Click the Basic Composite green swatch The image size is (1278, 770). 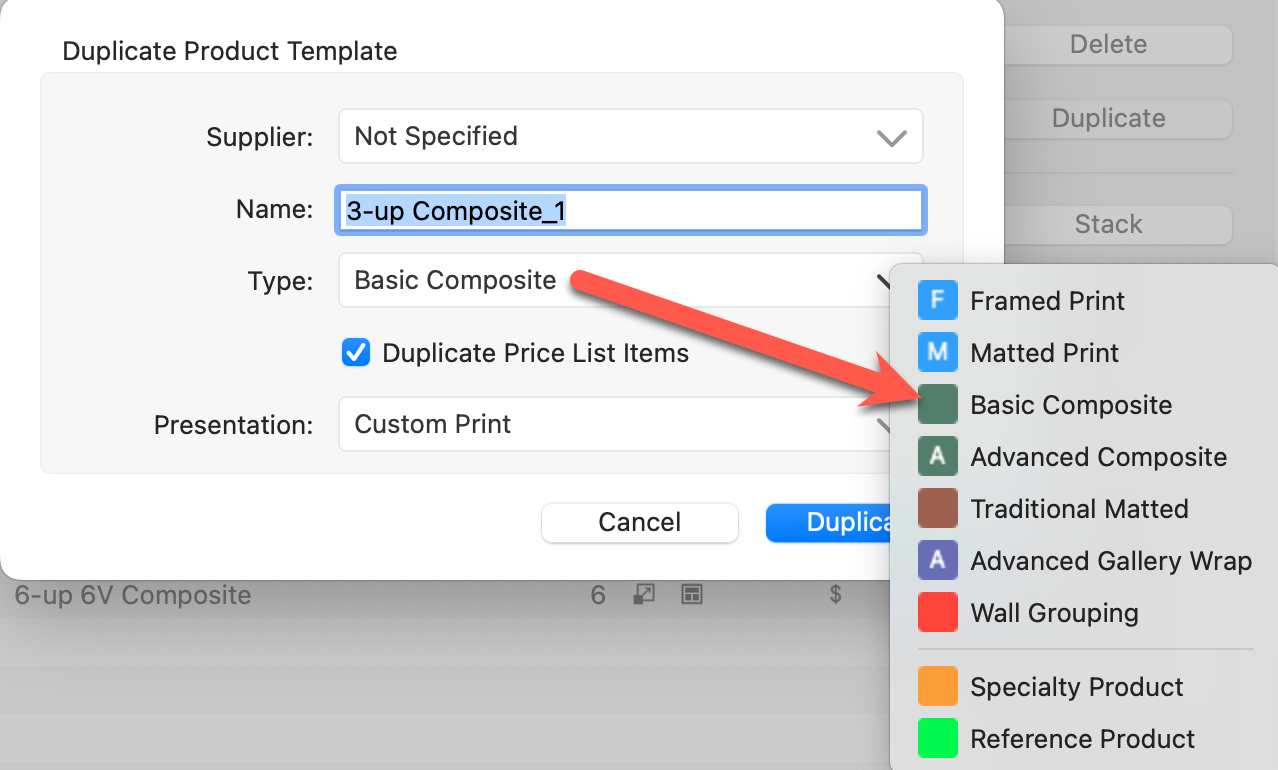click(x=937, y=405)
